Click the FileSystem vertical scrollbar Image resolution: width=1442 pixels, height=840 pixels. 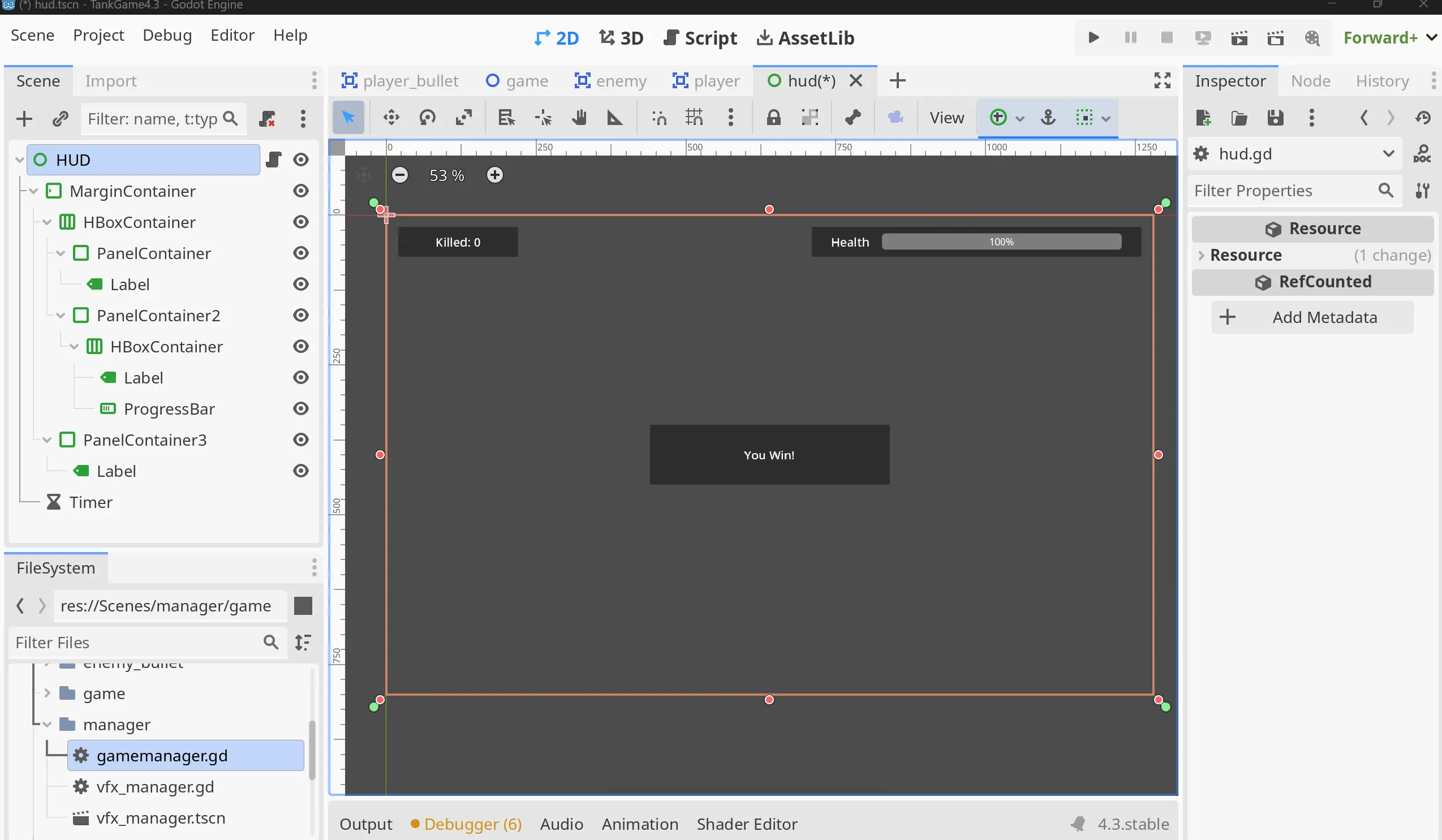312,749
